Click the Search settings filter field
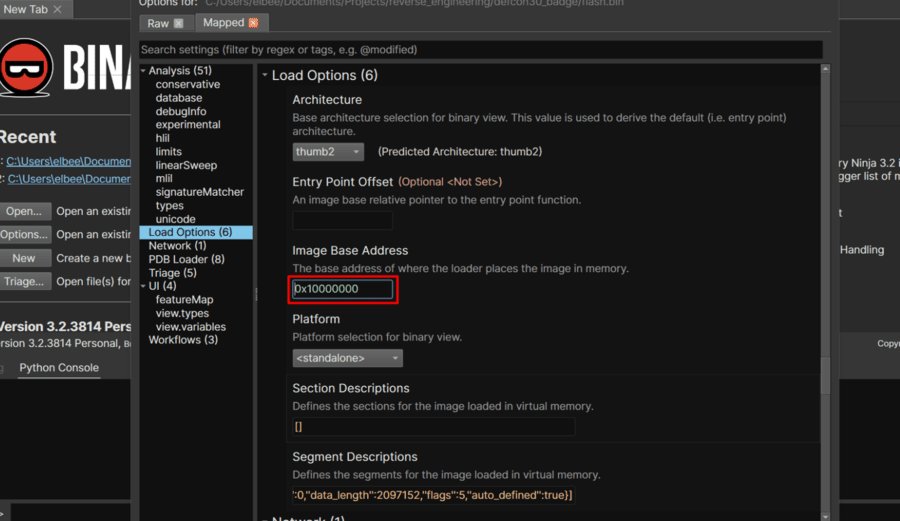Screen dimensions: 900x521 click(x=480, y=49)
